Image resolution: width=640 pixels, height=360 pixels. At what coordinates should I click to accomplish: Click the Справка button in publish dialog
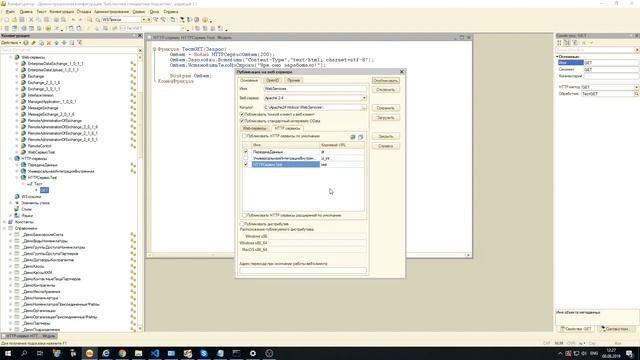tap(385, 146)
